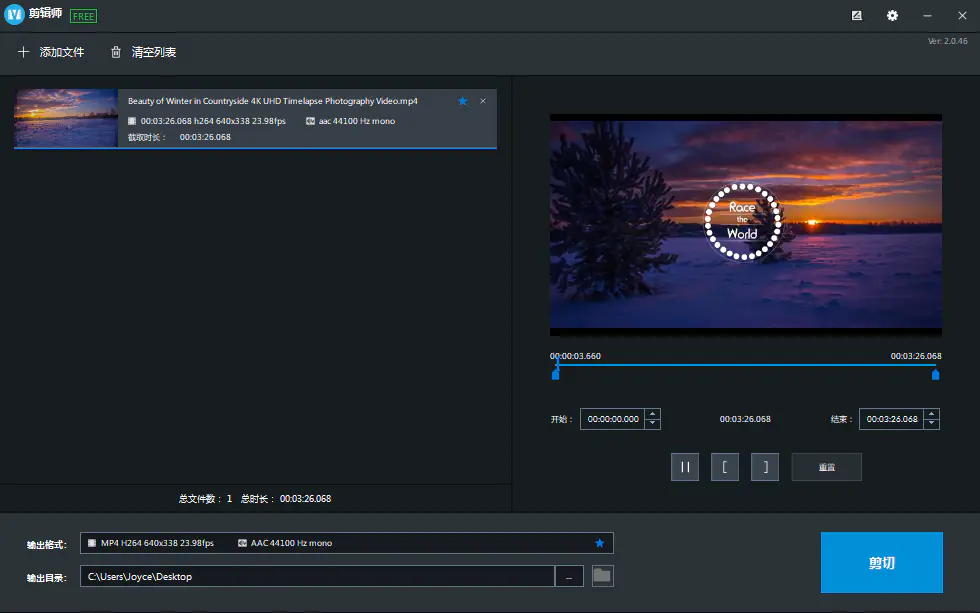
Task: Click the start trim handle on timeline
Action: (556, 375)
